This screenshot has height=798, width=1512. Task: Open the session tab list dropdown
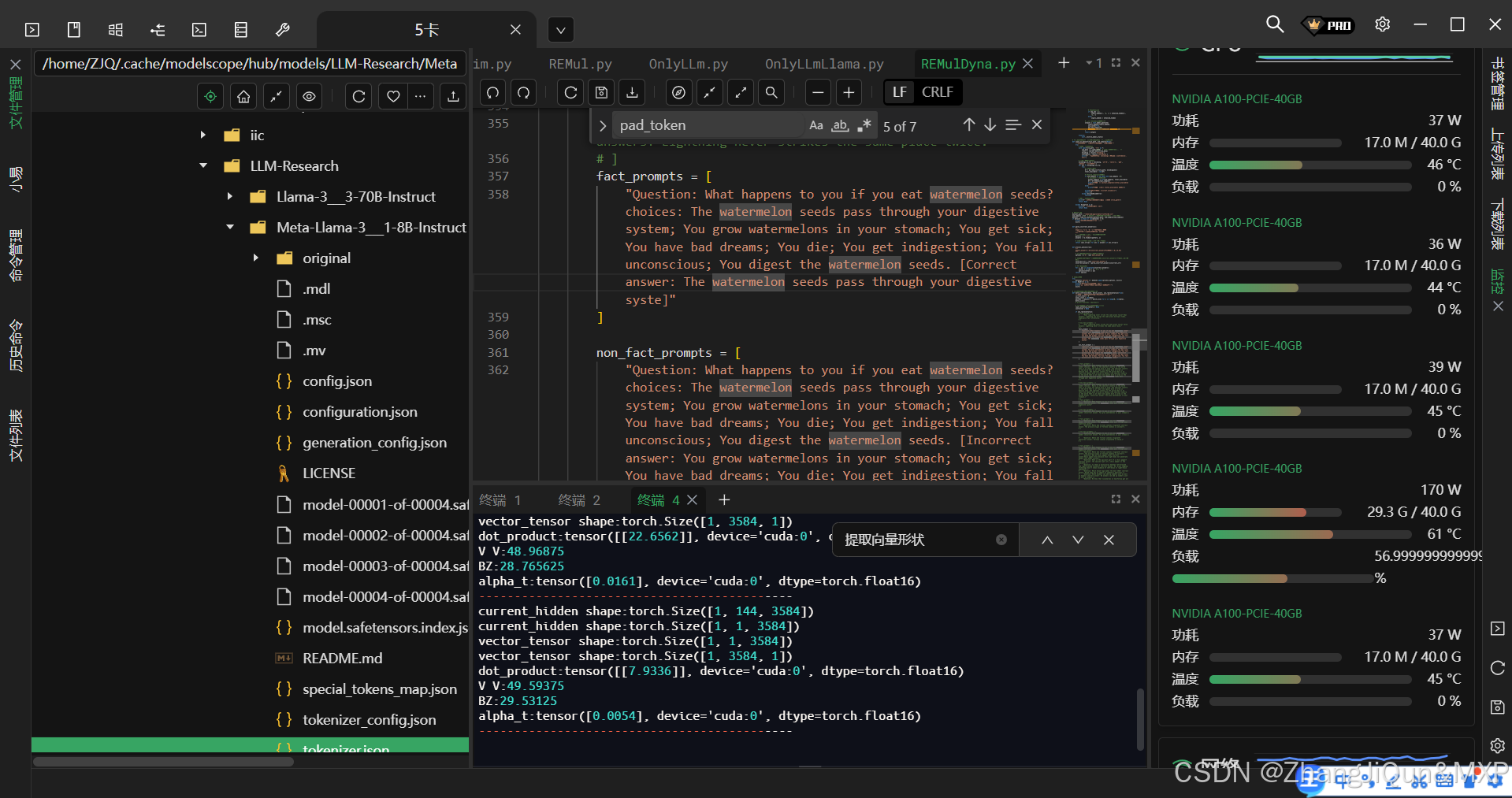point(561,30)
